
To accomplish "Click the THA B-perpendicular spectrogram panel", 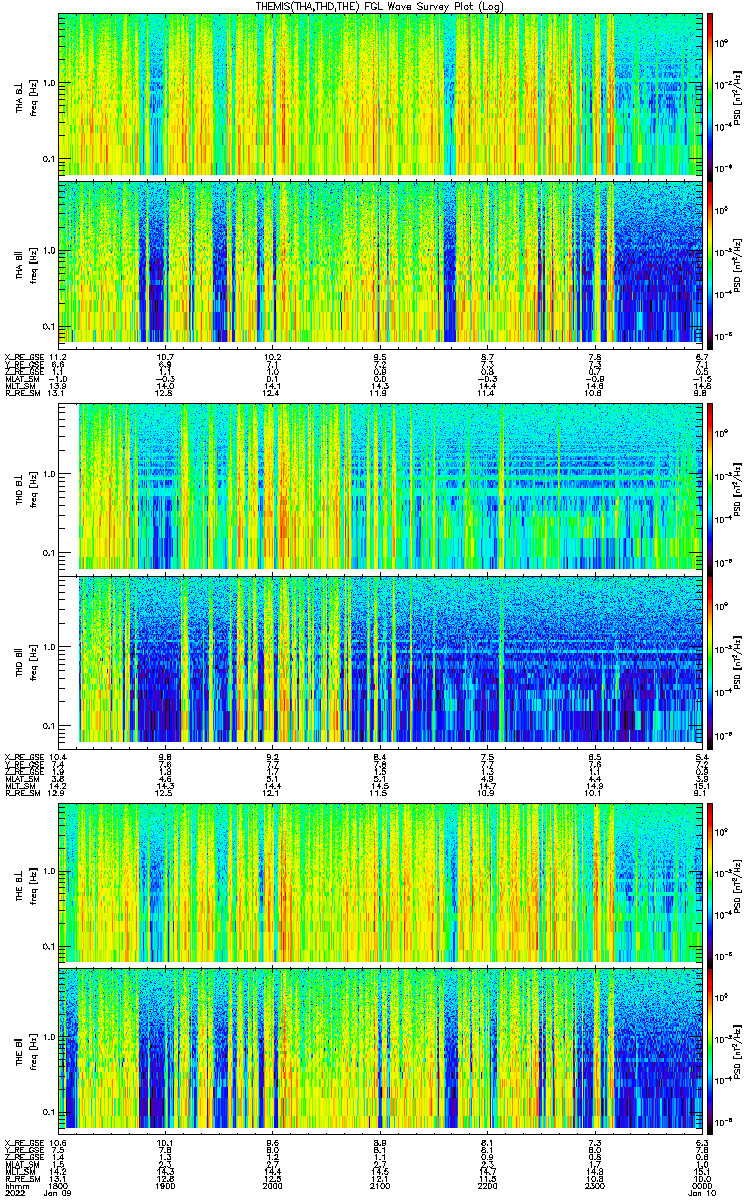I will click(381, 95).
